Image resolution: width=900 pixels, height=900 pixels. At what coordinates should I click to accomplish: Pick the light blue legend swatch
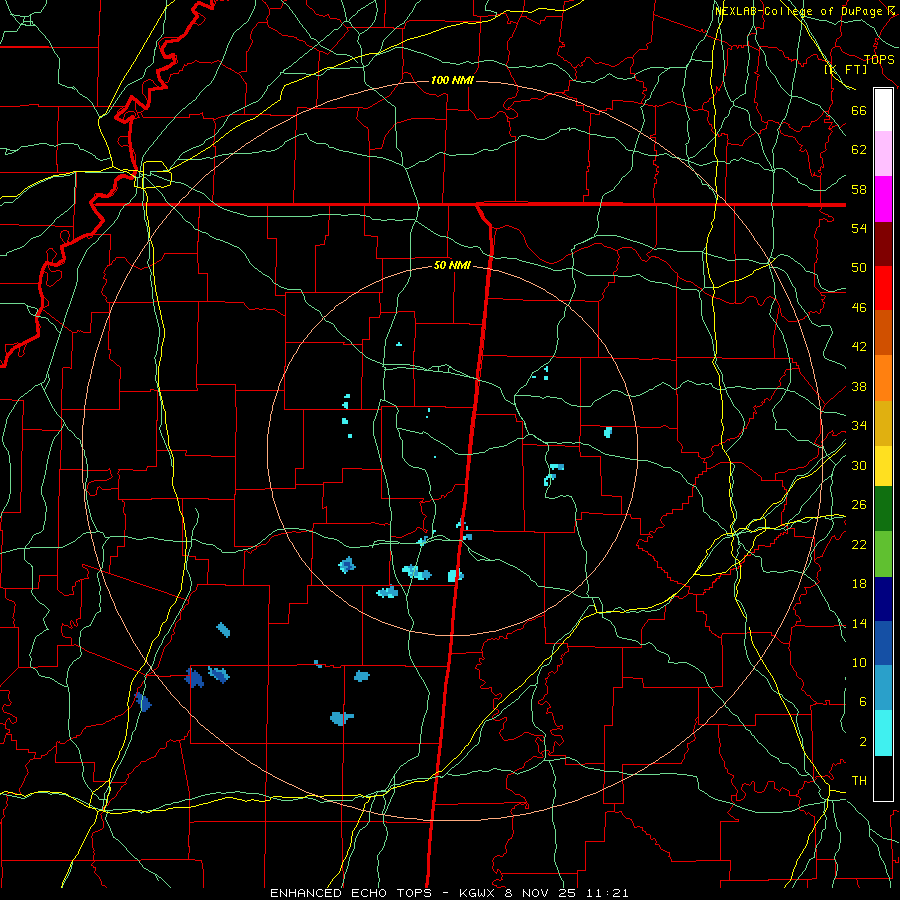[x=883, y=688]
